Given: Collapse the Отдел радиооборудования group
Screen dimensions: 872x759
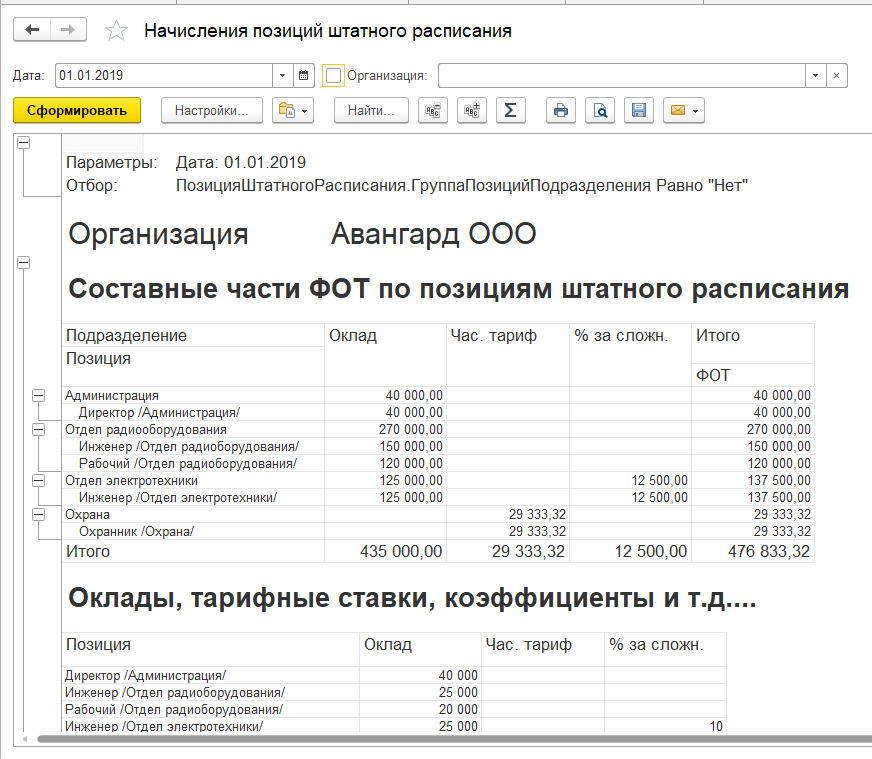Looking at the screenshot, I should coord(40,429).
